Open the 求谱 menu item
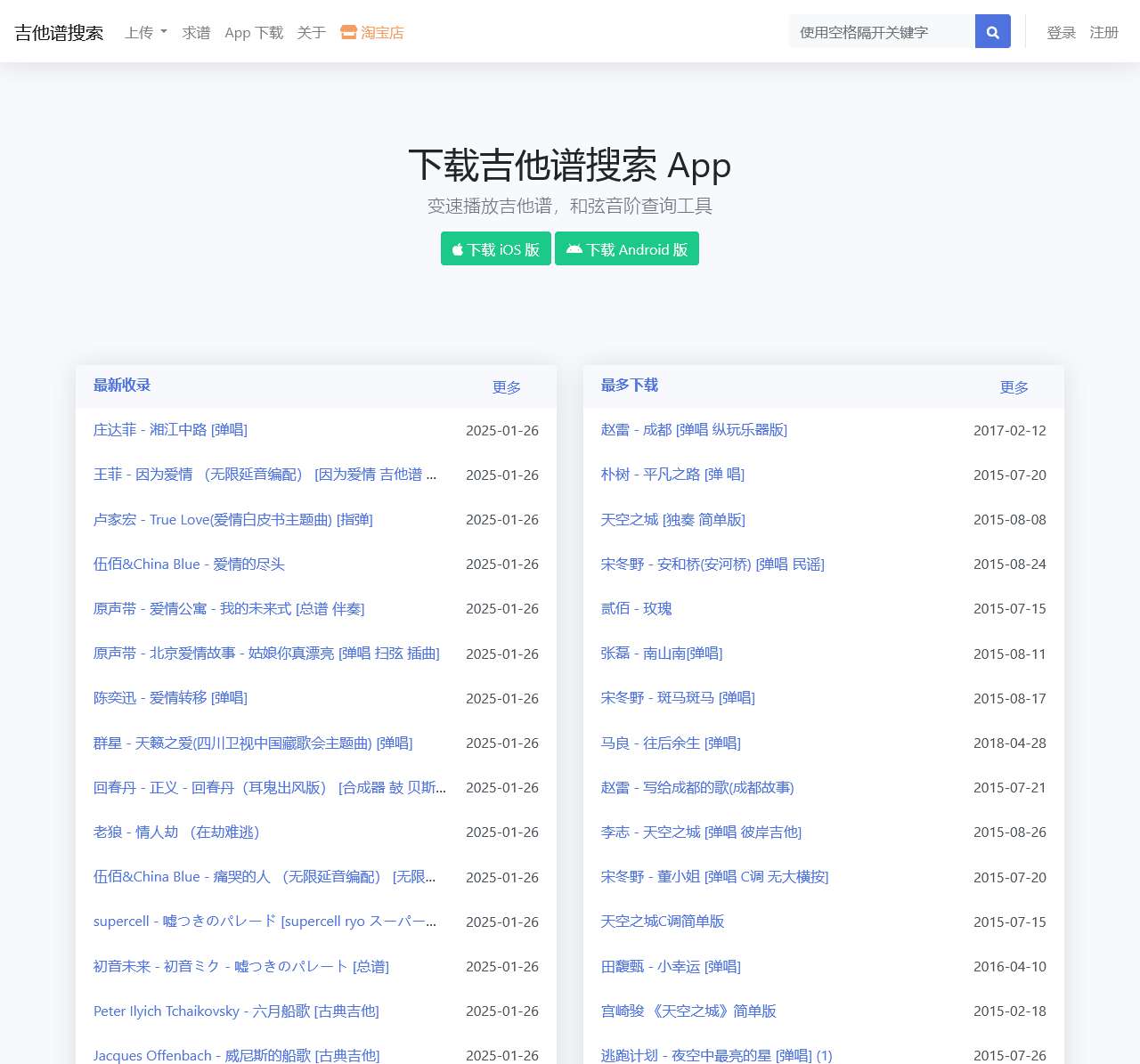1140x1064 pixels. tap(196, 33)
